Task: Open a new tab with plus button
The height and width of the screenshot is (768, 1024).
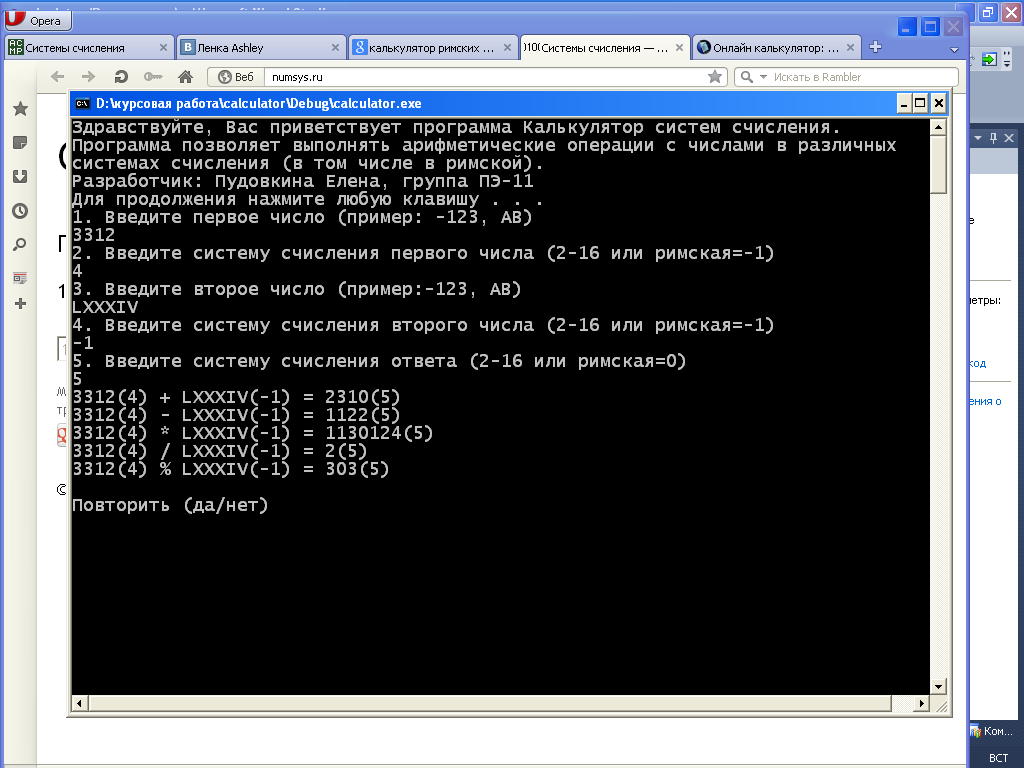Action: (876, 47)
